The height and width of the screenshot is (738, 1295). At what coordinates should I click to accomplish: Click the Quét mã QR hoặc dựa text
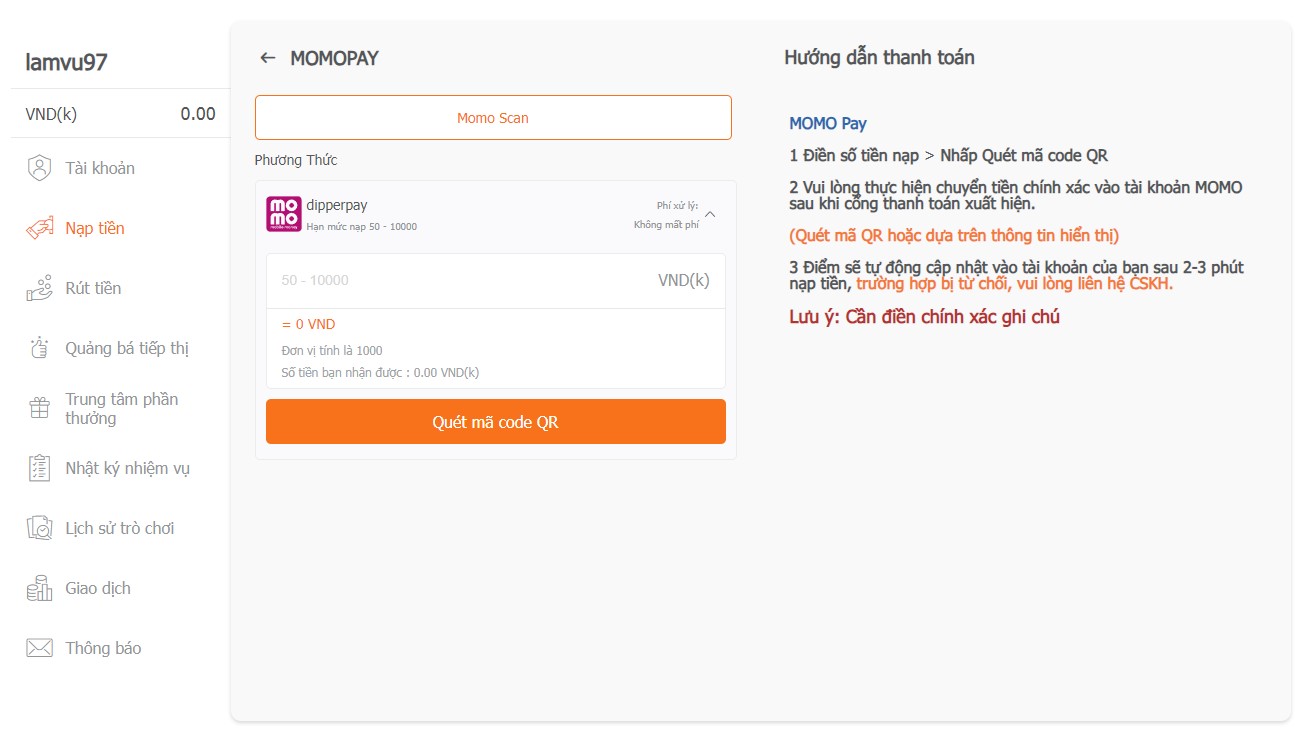coord(954,236)
